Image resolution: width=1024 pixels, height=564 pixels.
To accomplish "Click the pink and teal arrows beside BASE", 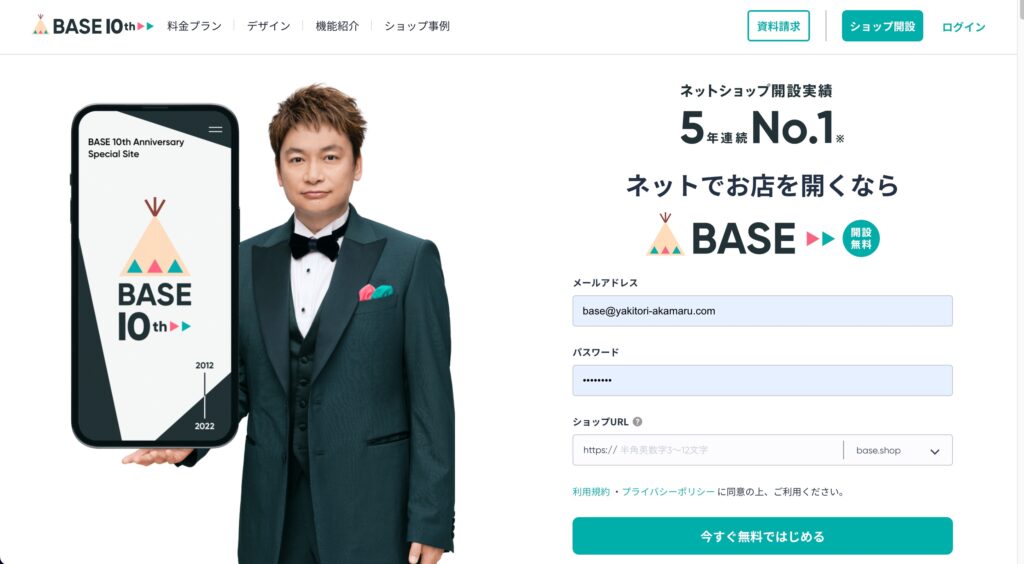I will coord(820,238).
